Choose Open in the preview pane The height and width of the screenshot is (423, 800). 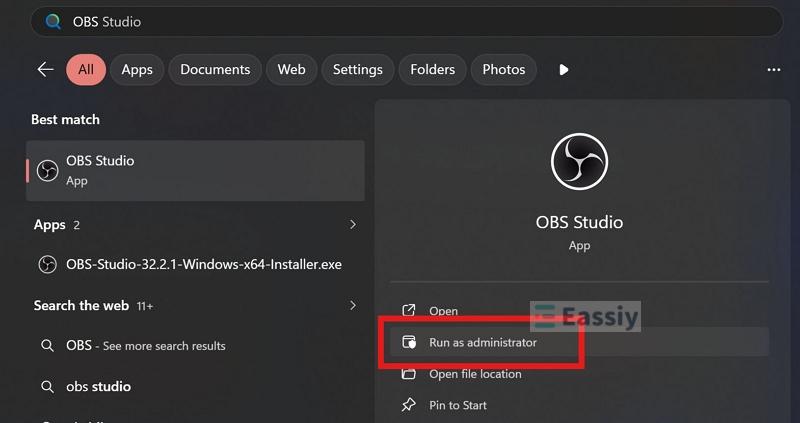click(x=579, y=310)
